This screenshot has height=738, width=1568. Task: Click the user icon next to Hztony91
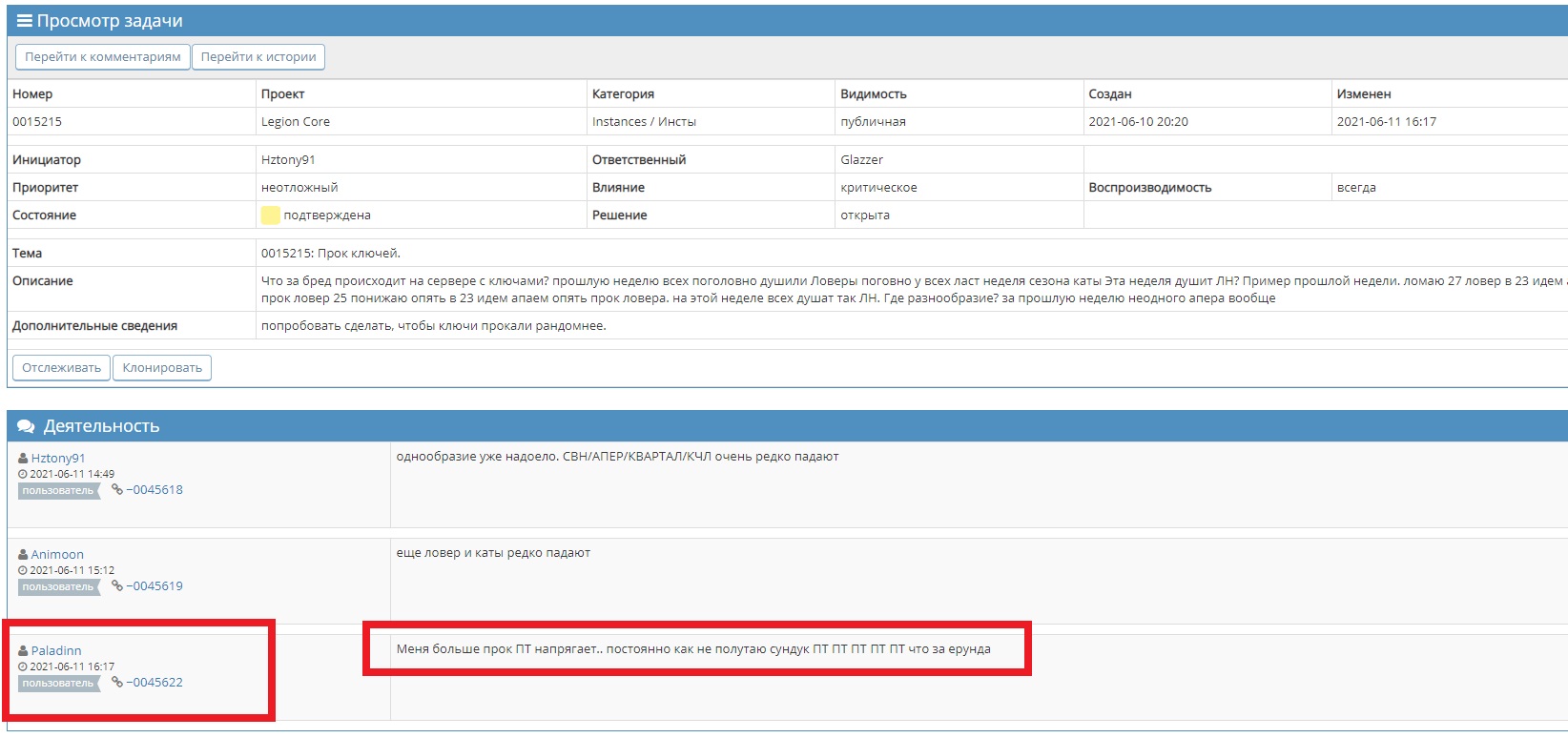click(x=23, y=459)
